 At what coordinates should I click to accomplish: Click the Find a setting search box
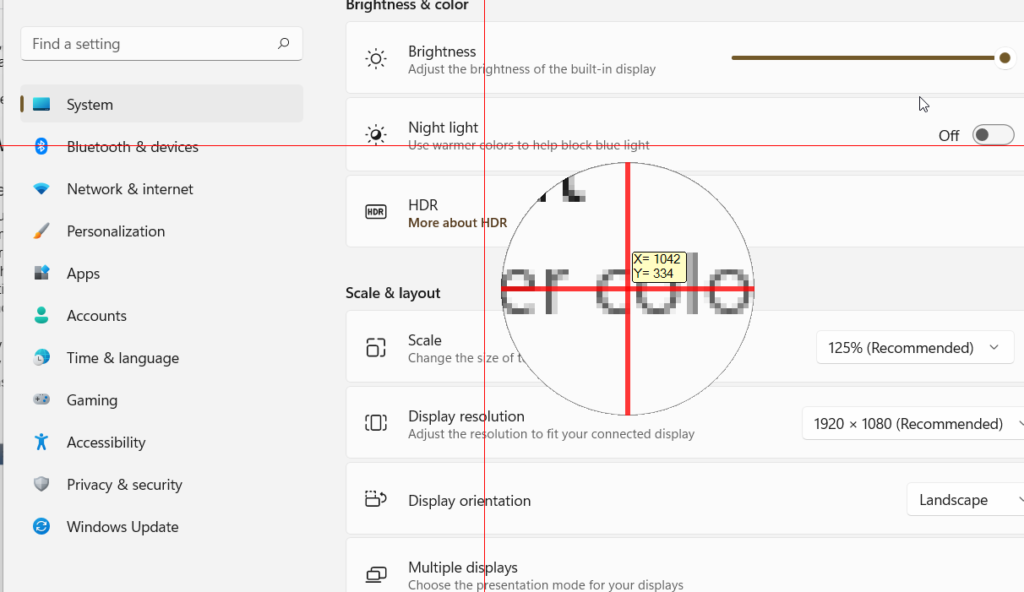pos(161,44)
